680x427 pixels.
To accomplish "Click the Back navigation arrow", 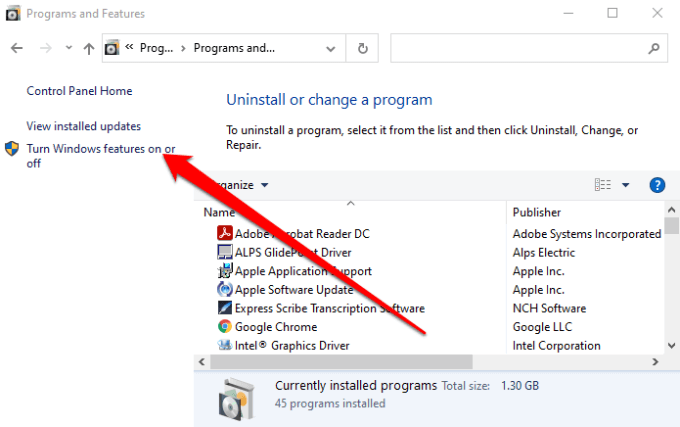I will pyautogui.click(x=17, y=48).
